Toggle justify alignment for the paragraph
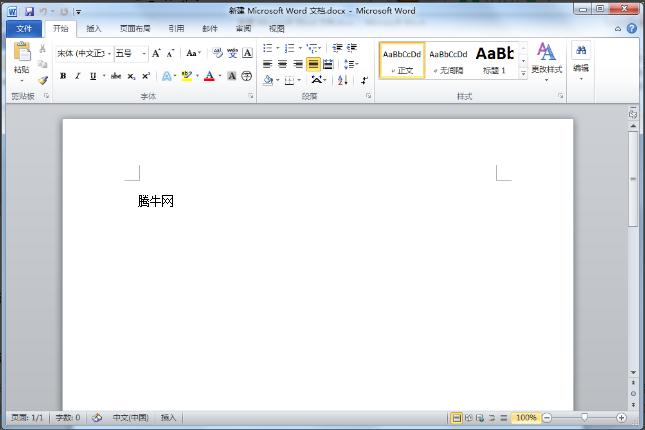This screenshot has width=645, height=430. 313,64
